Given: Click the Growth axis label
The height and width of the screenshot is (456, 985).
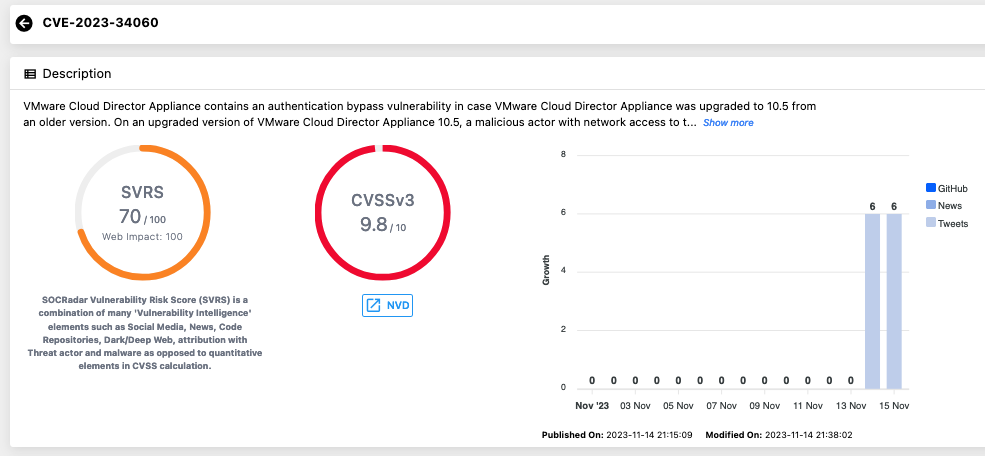Looking at the screenshot, I should pos(546,270).
